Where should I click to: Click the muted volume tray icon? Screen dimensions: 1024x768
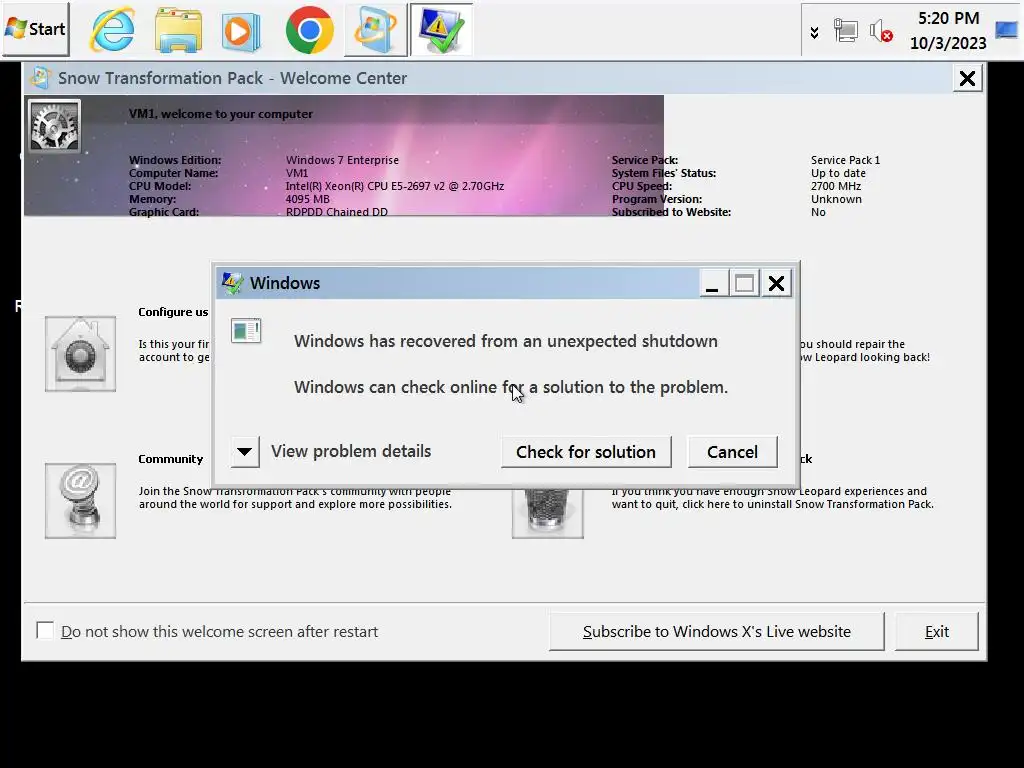pos(881,31)
